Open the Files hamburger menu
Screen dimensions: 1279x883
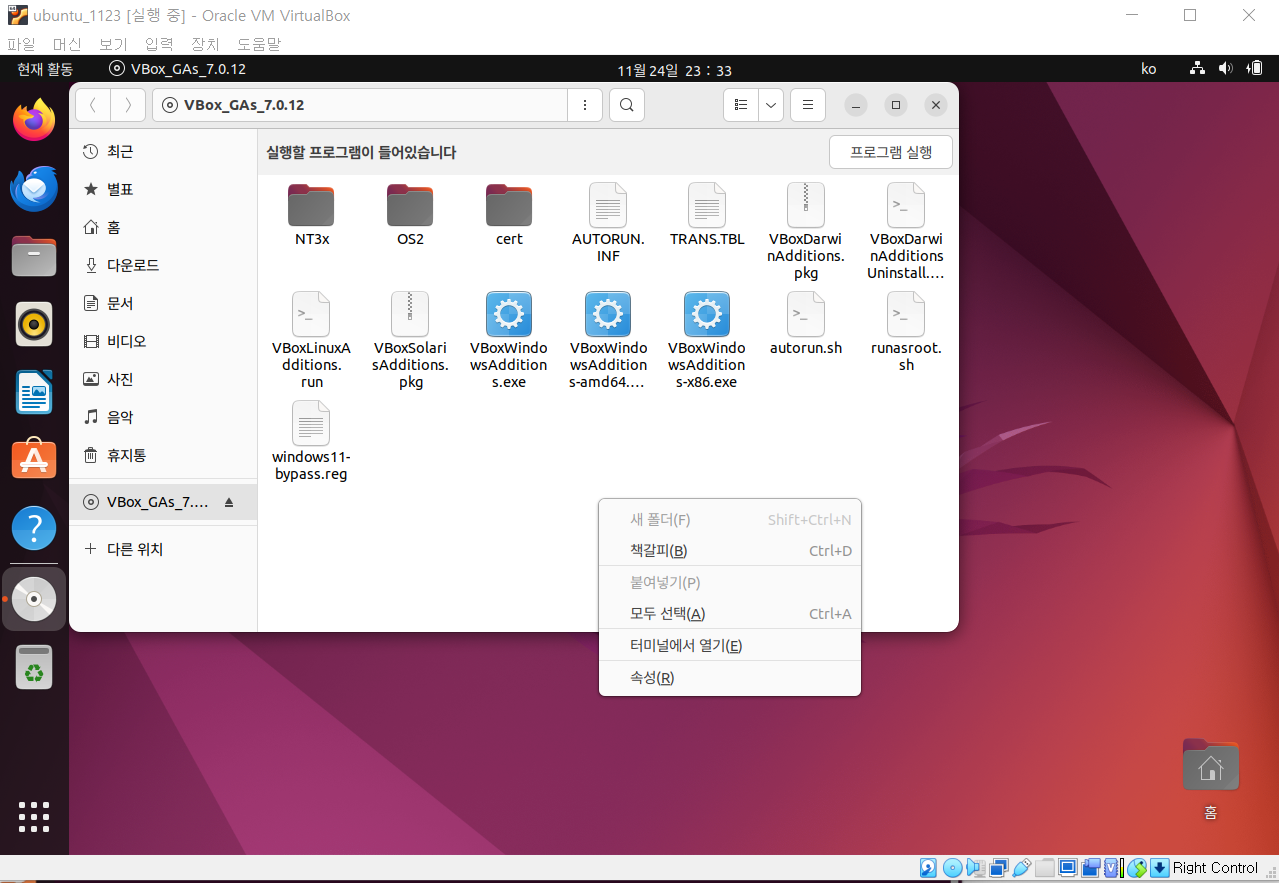808,105
